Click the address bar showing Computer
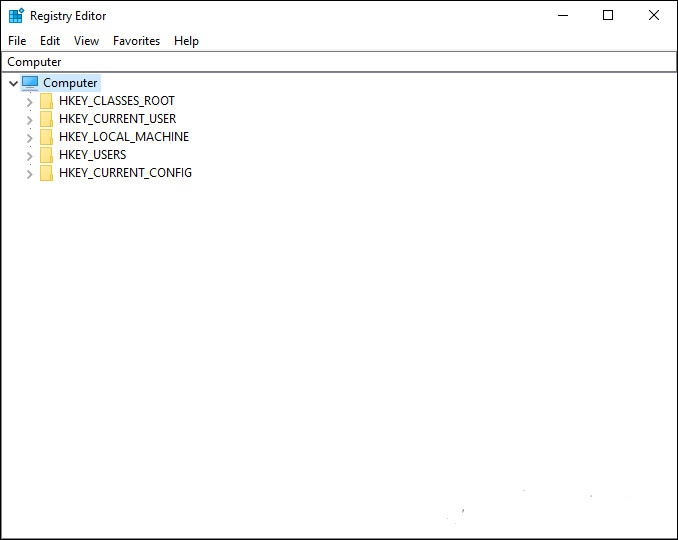The width and height of the screenshot is (678, 540). pos(339,62)
